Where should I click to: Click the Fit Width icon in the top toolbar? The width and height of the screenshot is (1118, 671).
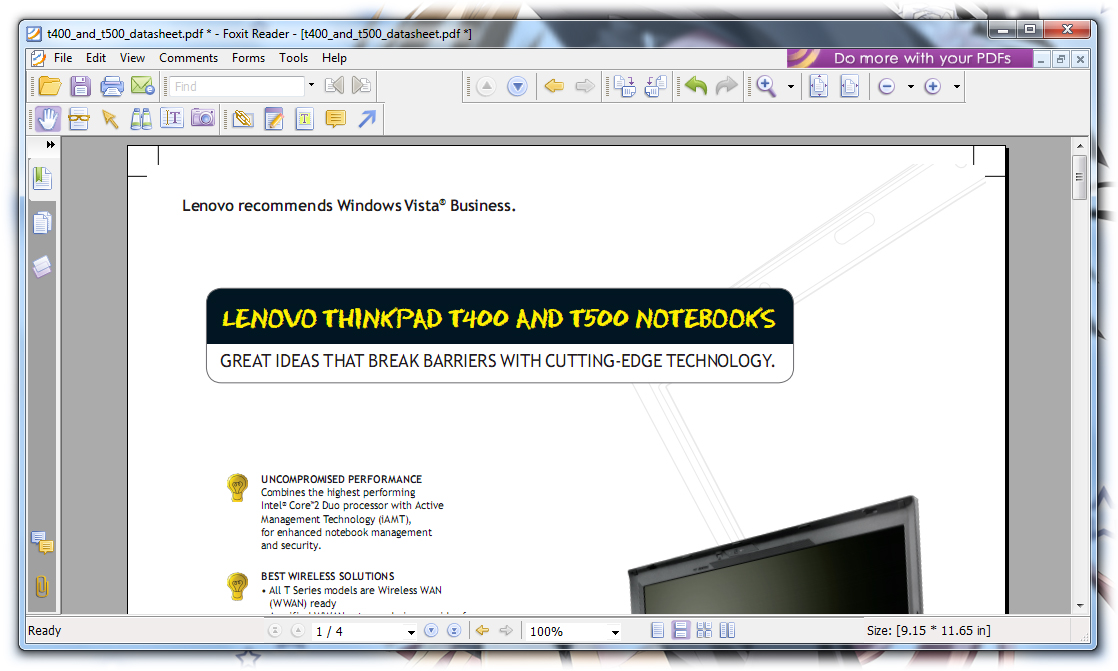tap(849, 86)
